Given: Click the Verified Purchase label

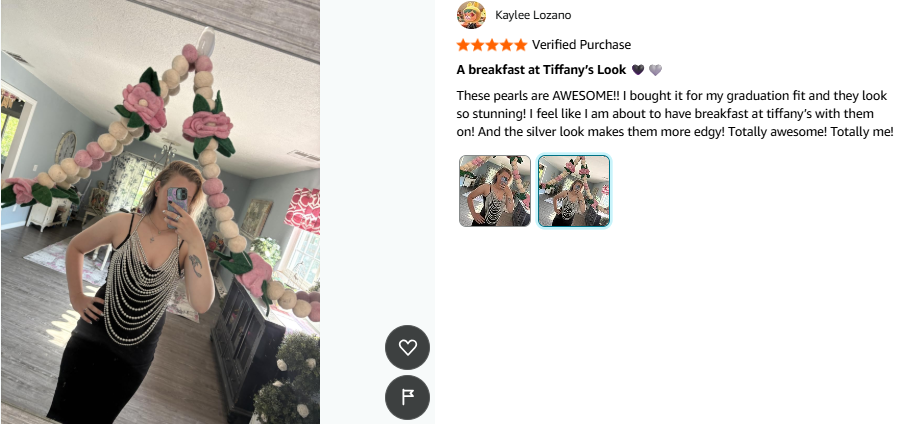Looking at the screenshot, I should [x=581, y=45].
